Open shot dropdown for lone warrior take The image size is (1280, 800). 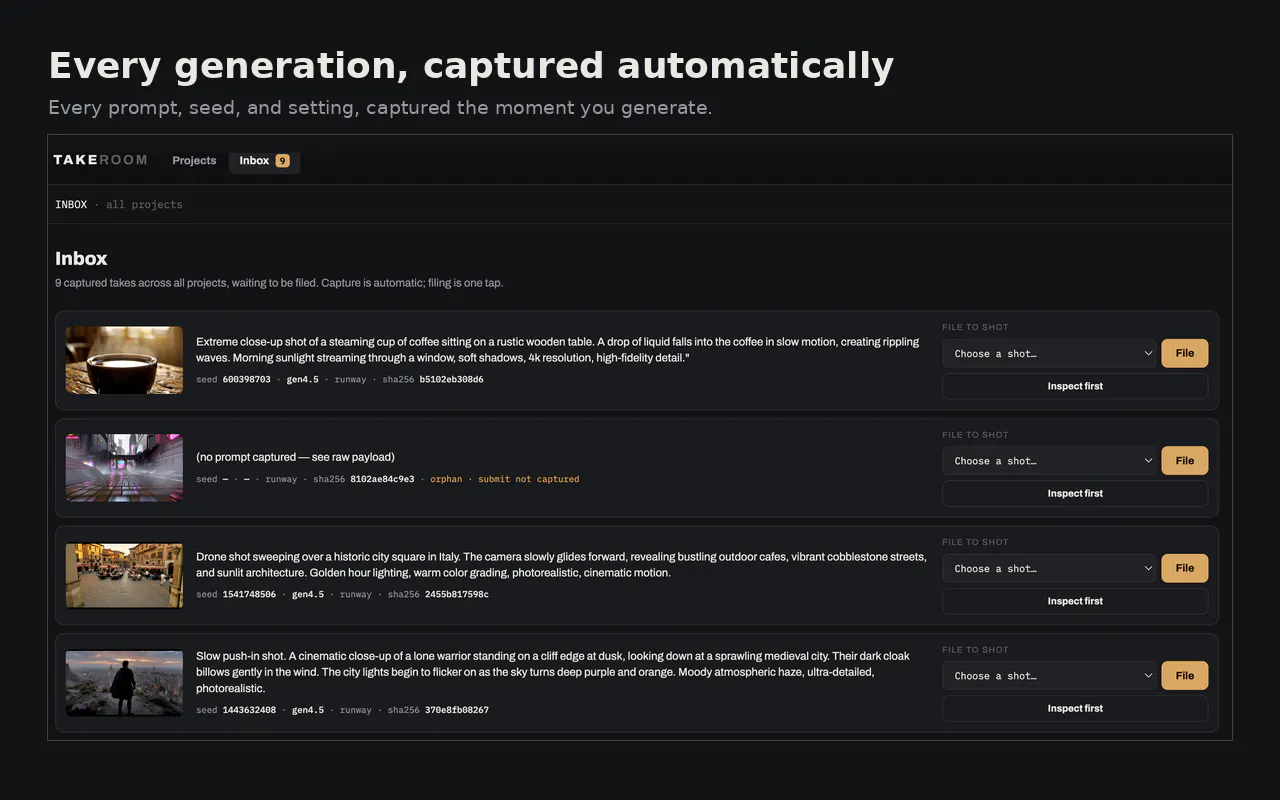pyautogui.click(x=1049, y=676)
